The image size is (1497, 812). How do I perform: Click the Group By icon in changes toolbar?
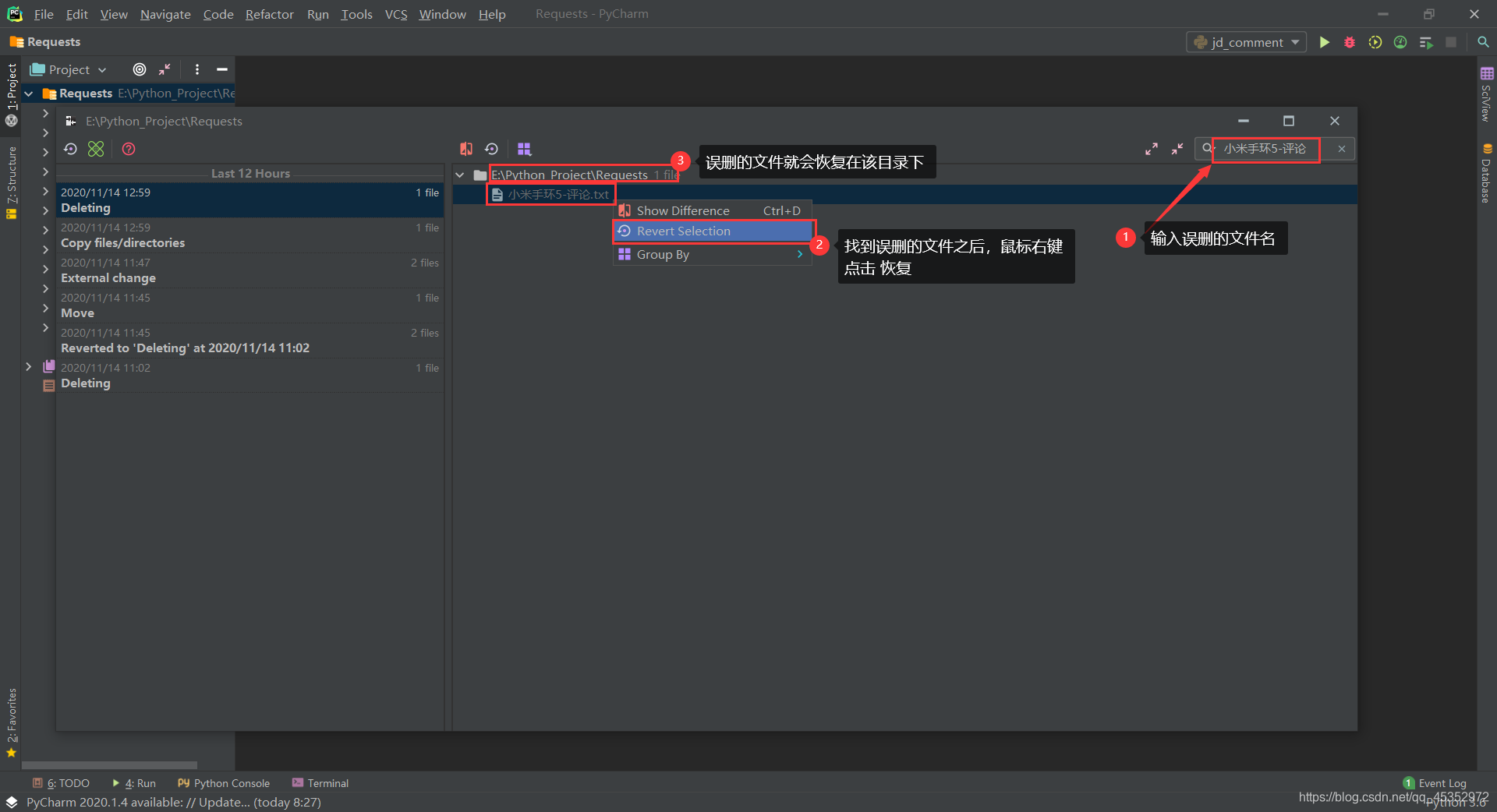(x=524, y=149)
